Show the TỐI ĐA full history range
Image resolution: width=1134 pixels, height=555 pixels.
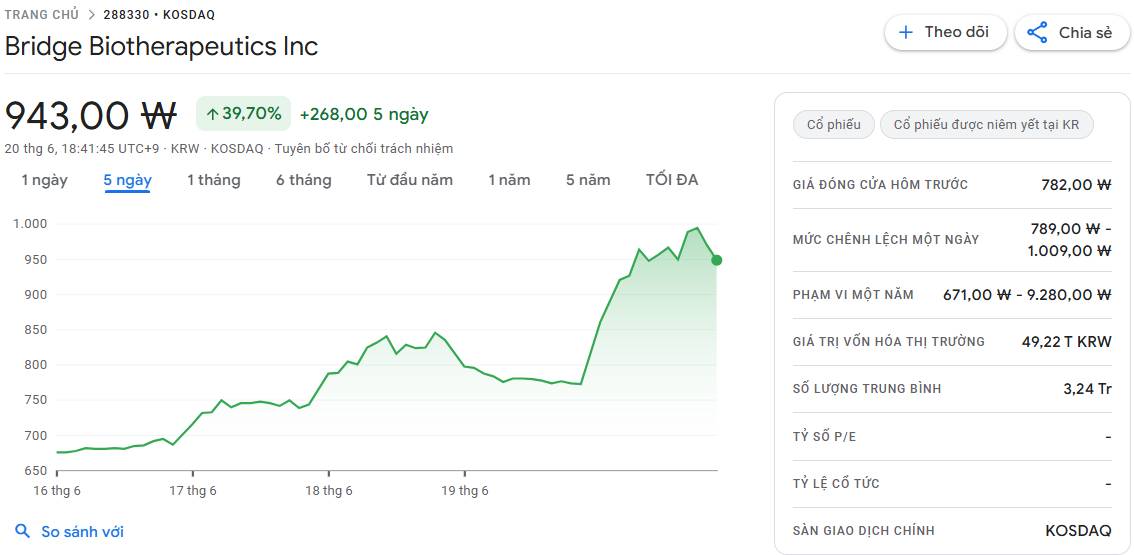point(672,180)
